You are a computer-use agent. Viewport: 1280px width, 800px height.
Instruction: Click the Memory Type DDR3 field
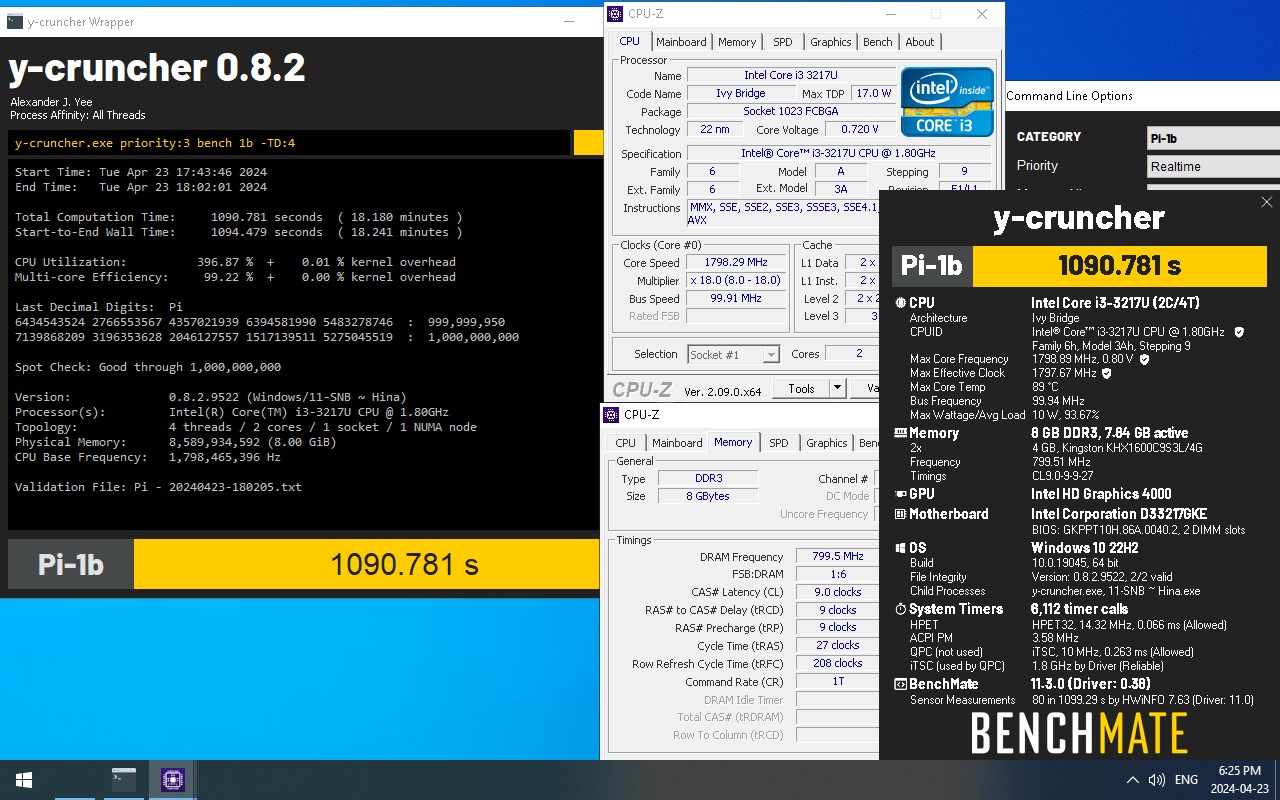pos(708,479)
